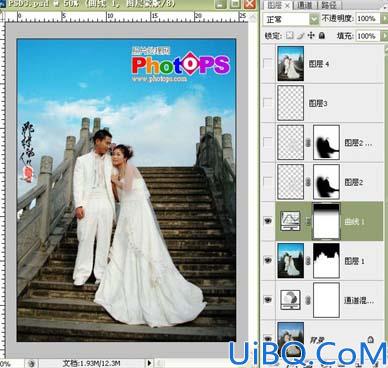This screenshot has width=388, height=368.
Task: Open status bar info menu arrow
Action: coord(149,363)
